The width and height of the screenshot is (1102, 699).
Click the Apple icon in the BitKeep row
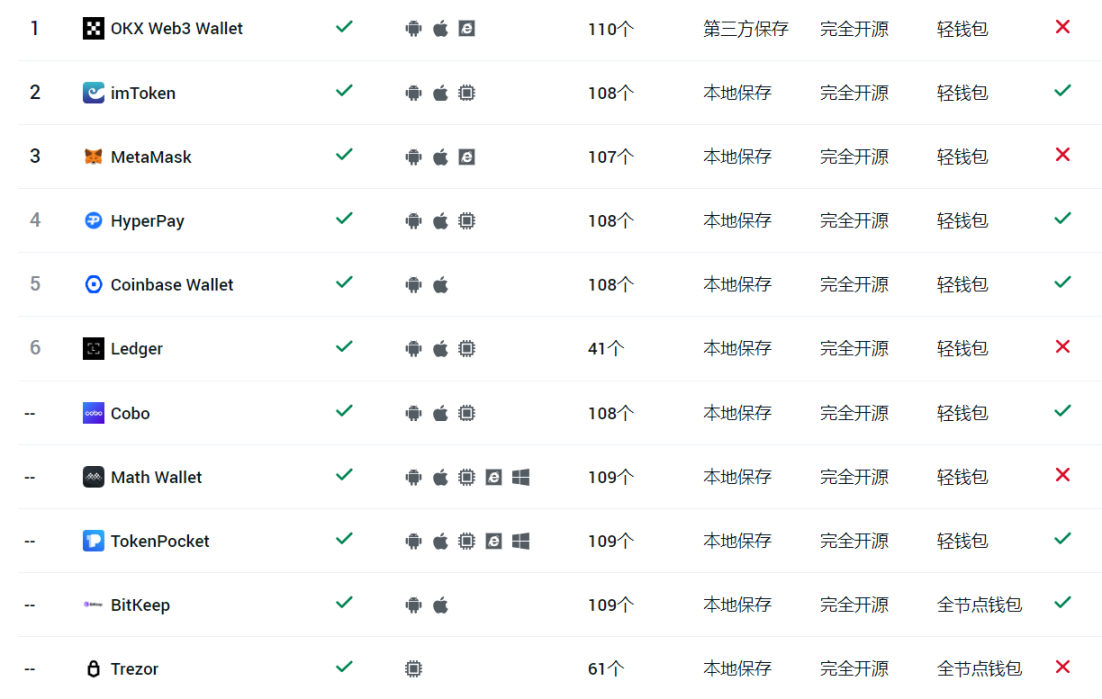pos(440,605)
